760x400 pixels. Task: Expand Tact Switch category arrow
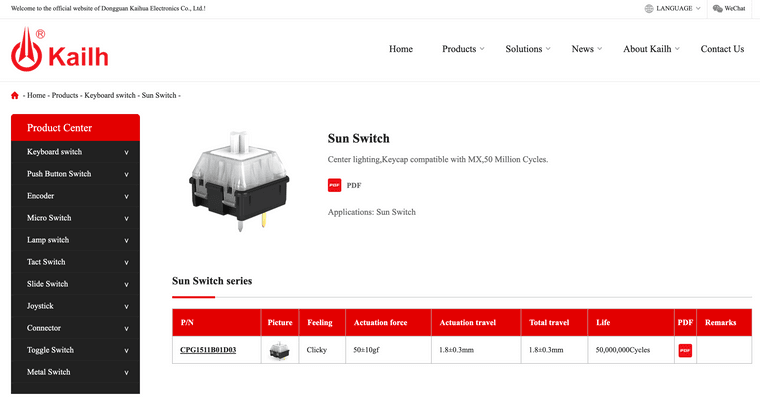coord(127,262)
